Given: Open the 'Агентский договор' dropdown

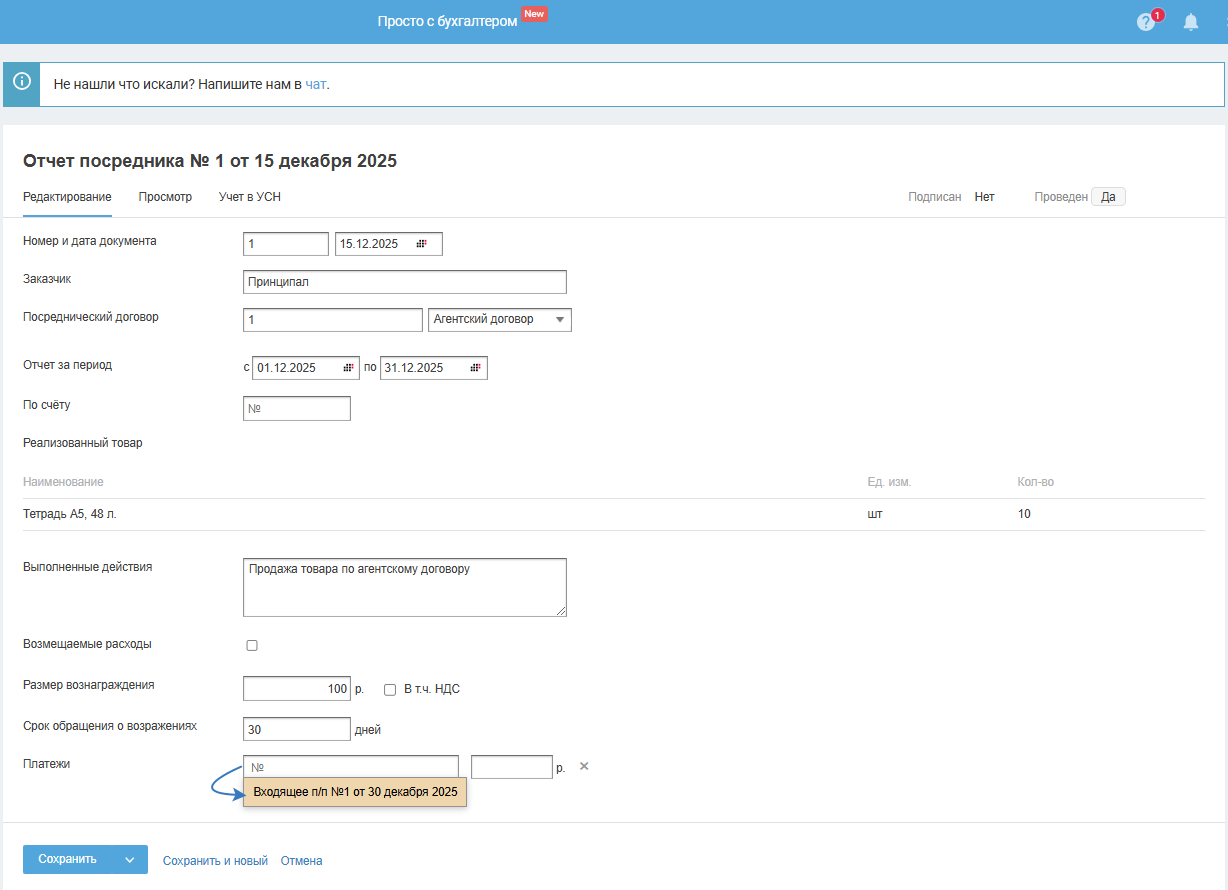Looking at the screenshot, I should 500,320.
